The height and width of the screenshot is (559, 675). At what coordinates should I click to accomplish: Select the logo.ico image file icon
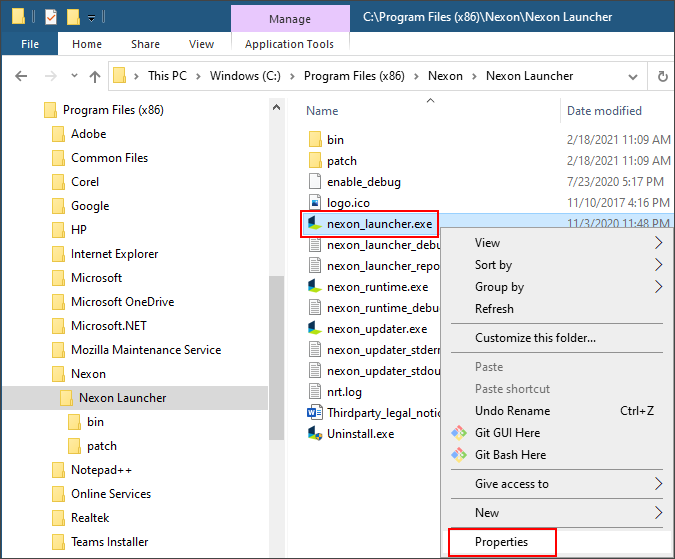pyautogui.click(x=315, y=203)
